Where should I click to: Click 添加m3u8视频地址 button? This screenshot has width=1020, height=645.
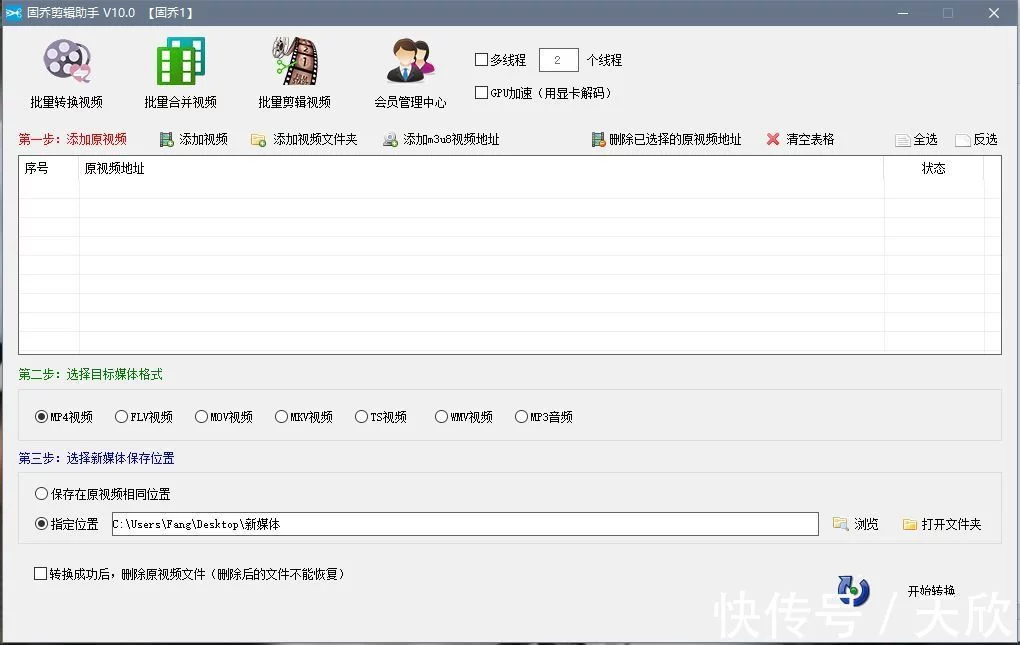tap(441, 139)
